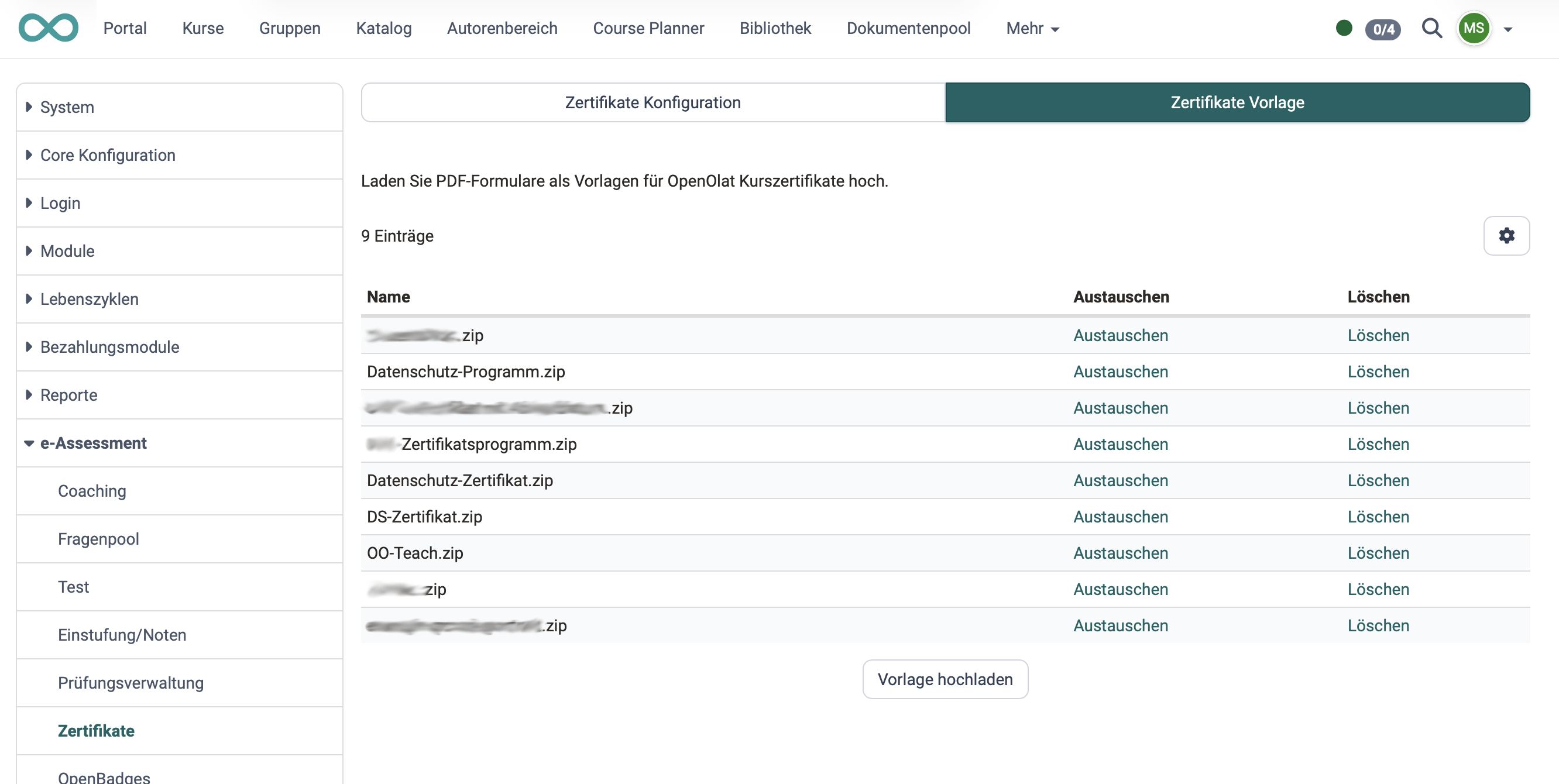1559x784 pixels.
Task: Open table settings via gear icon
Action: click(x=1507, y=236)
